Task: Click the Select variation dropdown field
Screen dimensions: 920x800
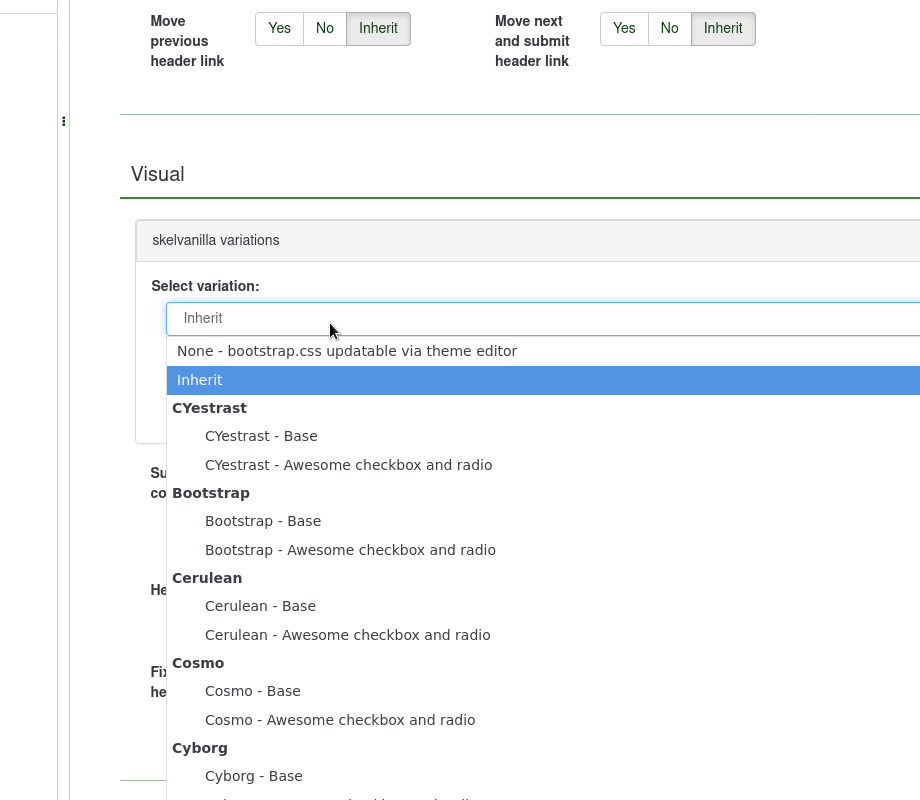Action: (540, 319)
